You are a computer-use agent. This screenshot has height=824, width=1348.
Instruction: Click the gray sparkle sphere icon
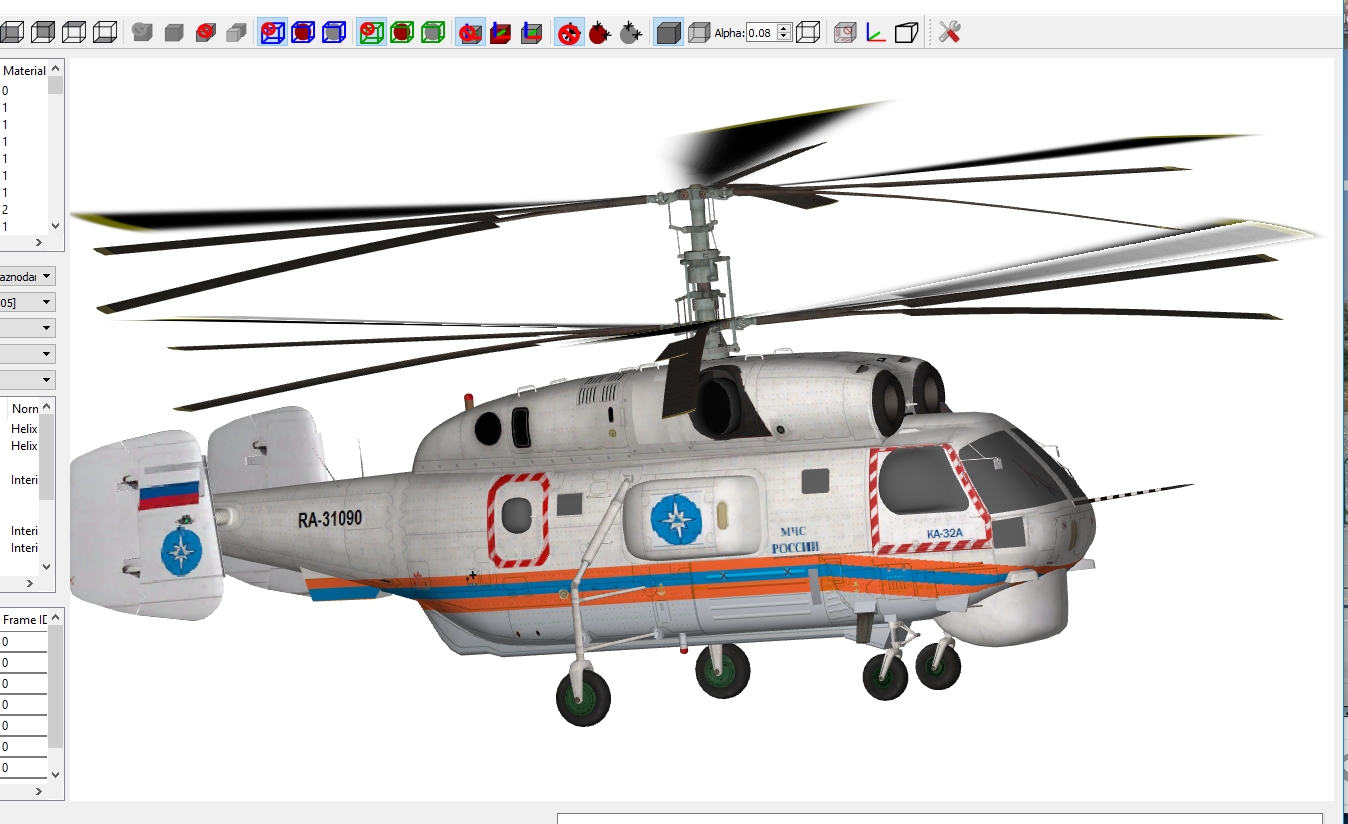(x=630, y=33)
